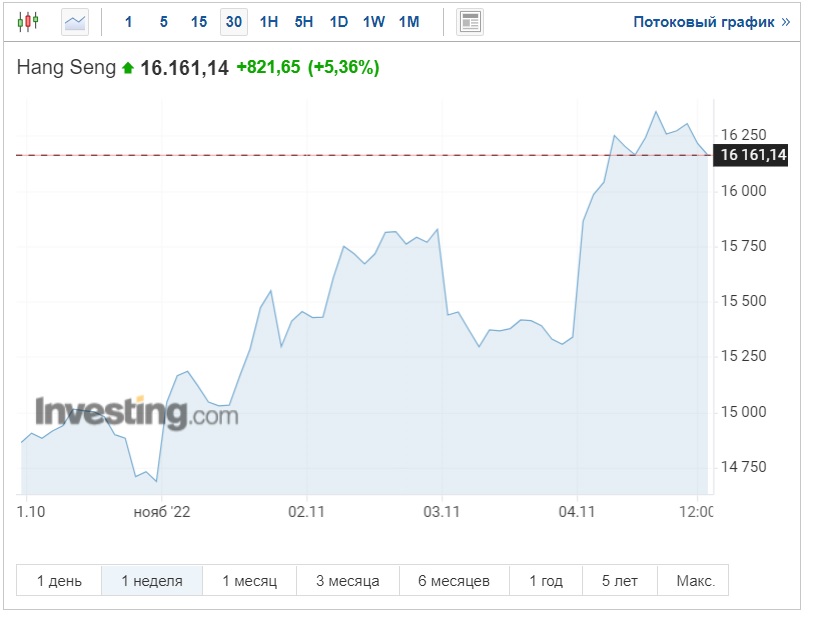
Task: Open the news overlay icon in toolbar
Action: [x=469, y=21]
